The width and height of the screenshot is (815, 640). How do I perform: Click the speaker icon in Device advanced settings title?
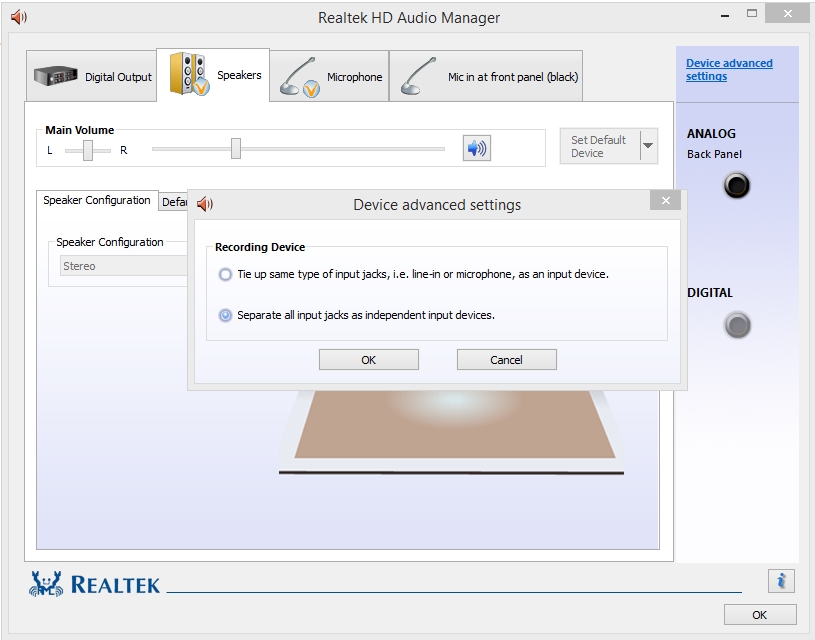[x=205, y=204]
